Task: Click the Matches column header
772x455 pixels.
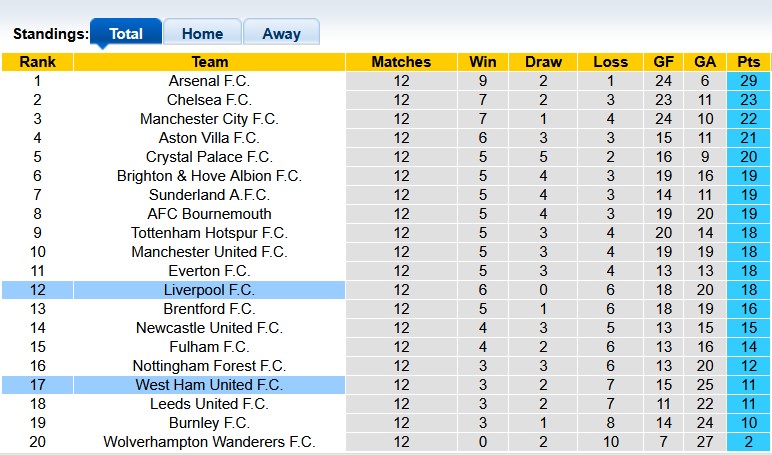Action: click(401, 62)
